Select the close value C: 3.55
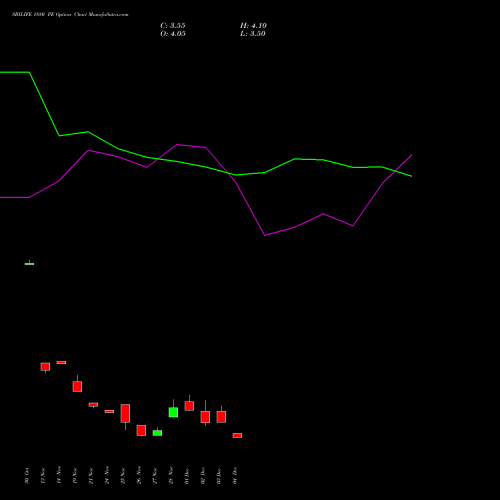This screenshot has width=500, height=500. [173, 26]
